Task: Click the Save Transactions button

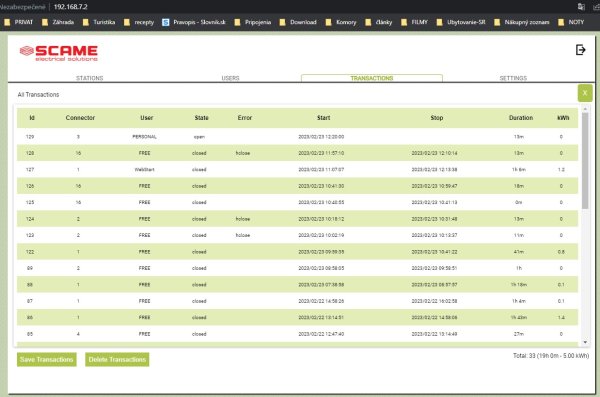Action: pos(47,359)
